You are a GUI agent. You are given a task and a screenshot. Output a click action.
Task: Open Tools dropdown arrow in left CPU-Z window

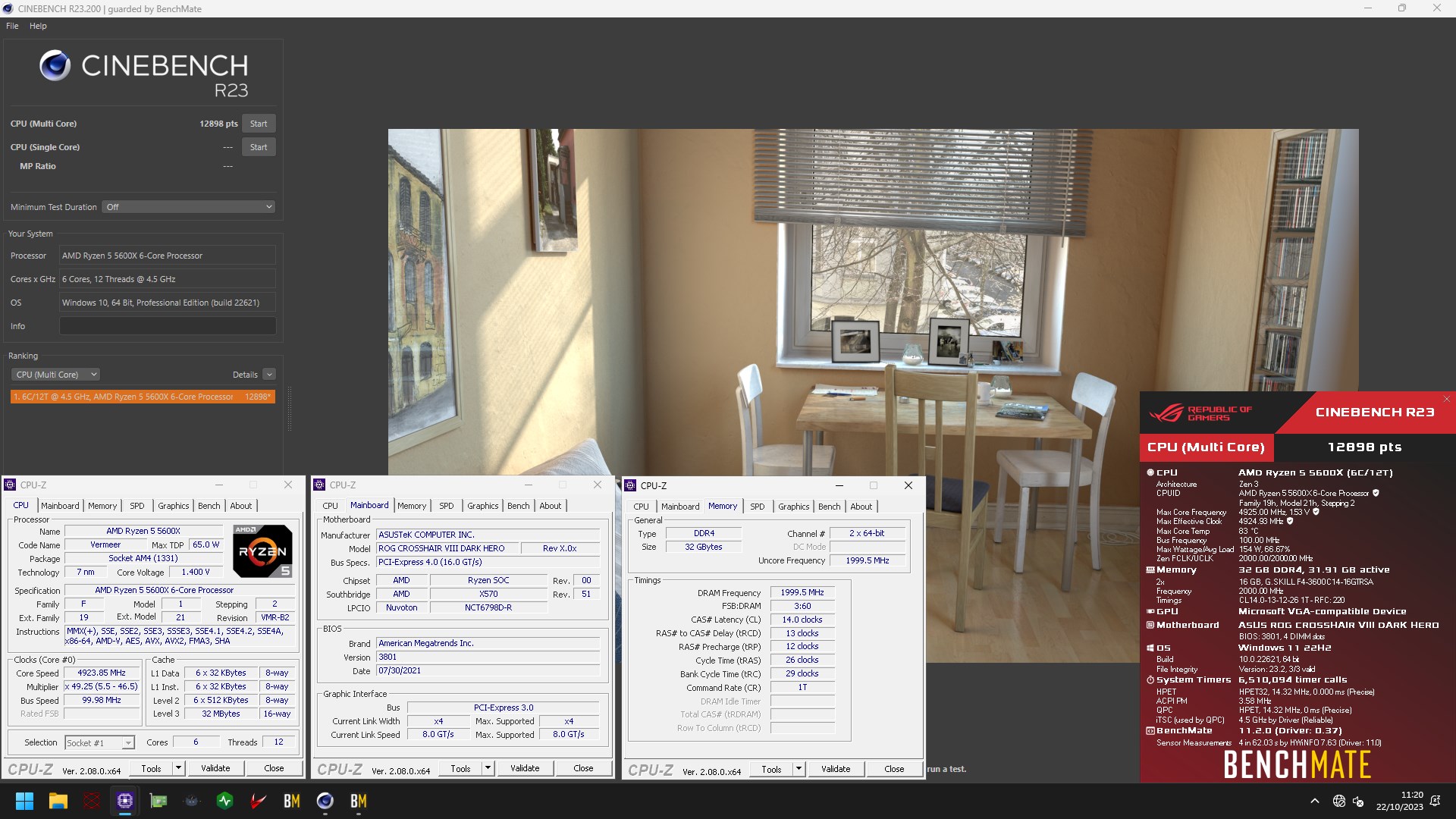point(178,768)
